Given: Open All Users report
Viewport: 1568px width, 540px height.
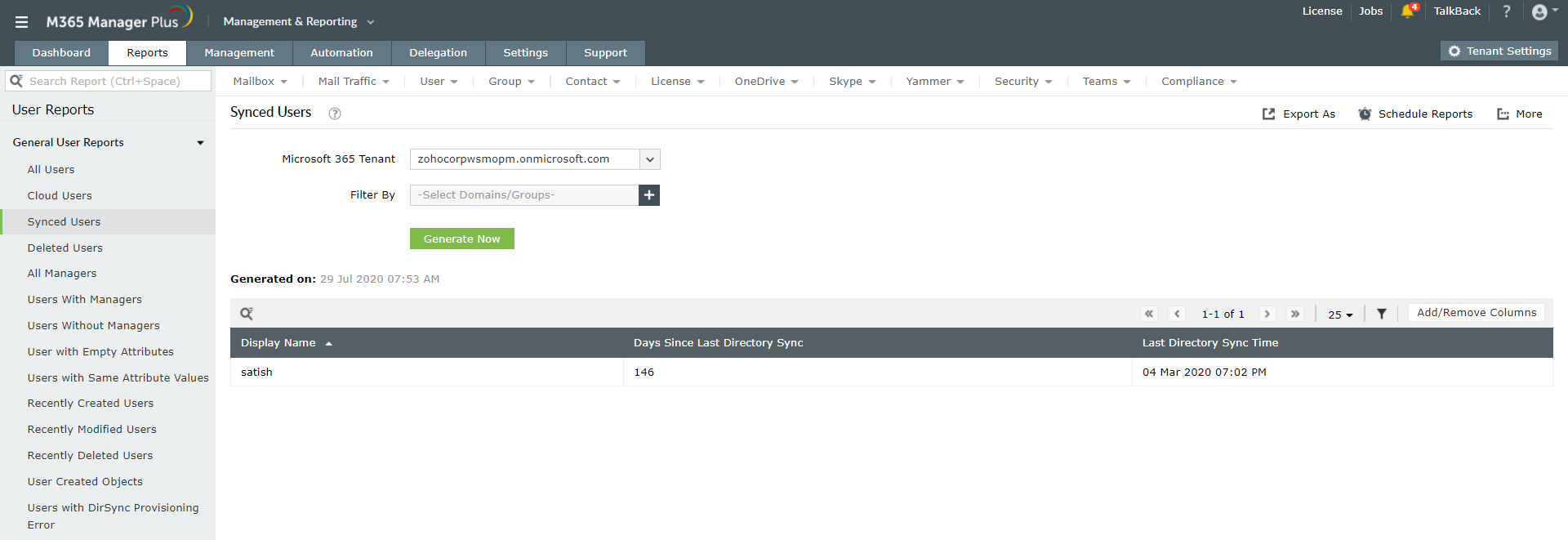Looking at the screenshot, I should (51, 170).
